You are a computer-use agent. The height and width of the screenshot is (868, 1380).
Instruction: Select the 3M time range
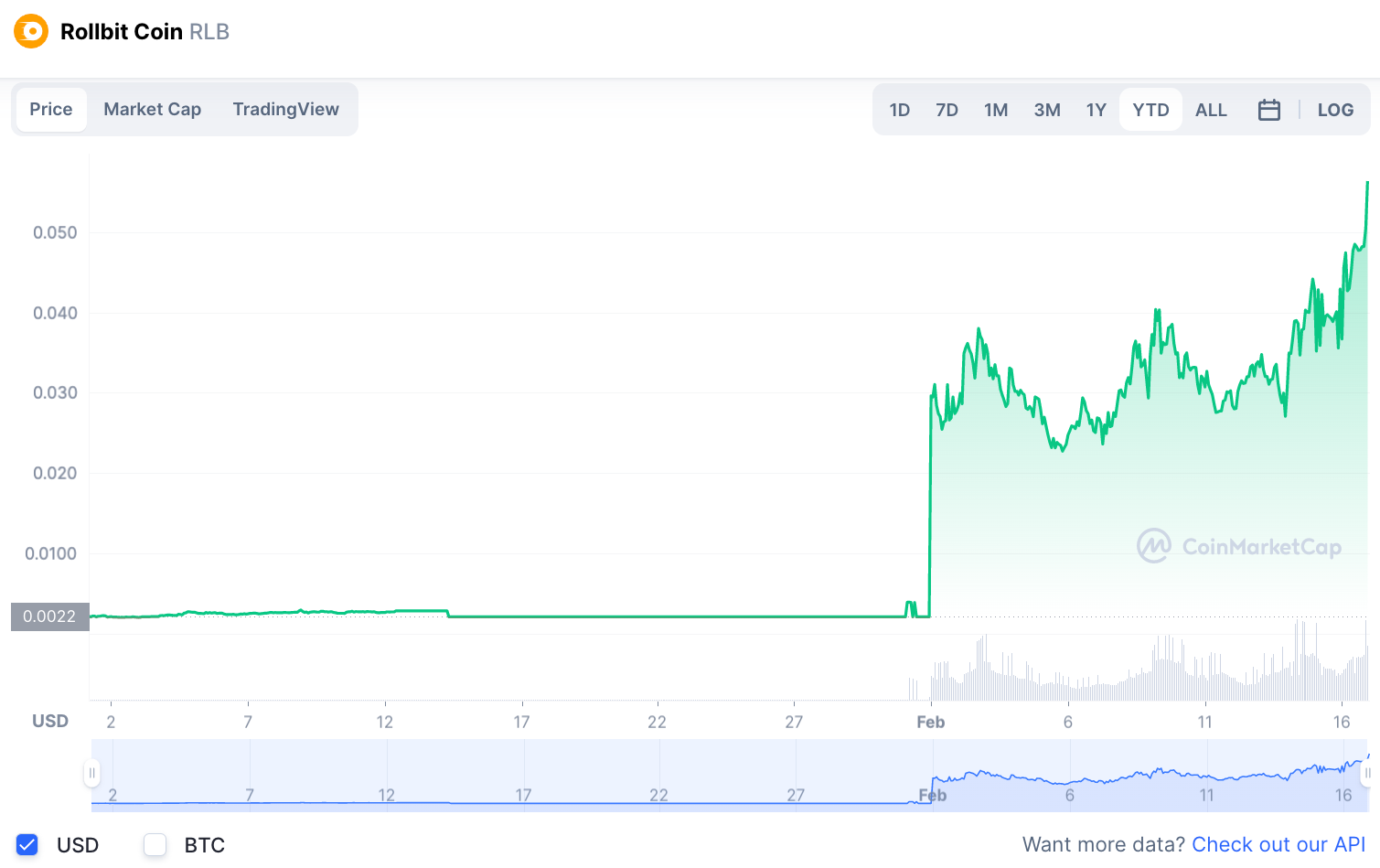click(1047, 110)
